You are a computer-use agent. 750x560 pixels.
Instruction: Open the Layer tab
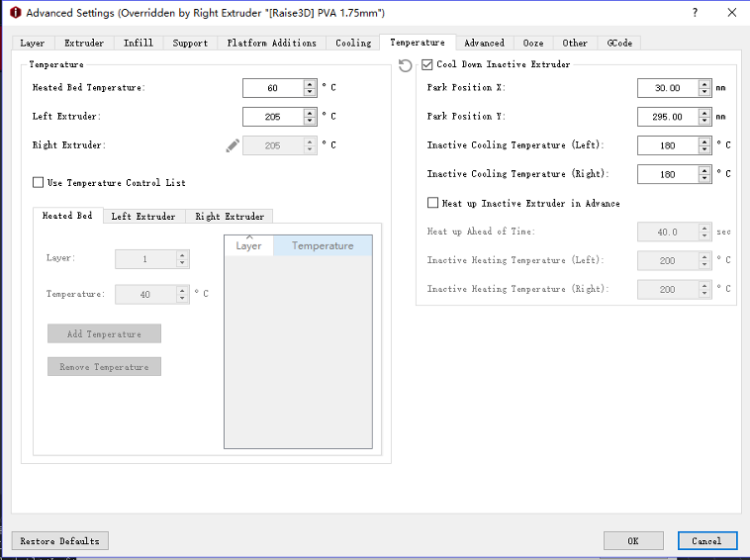coord(33,43)
